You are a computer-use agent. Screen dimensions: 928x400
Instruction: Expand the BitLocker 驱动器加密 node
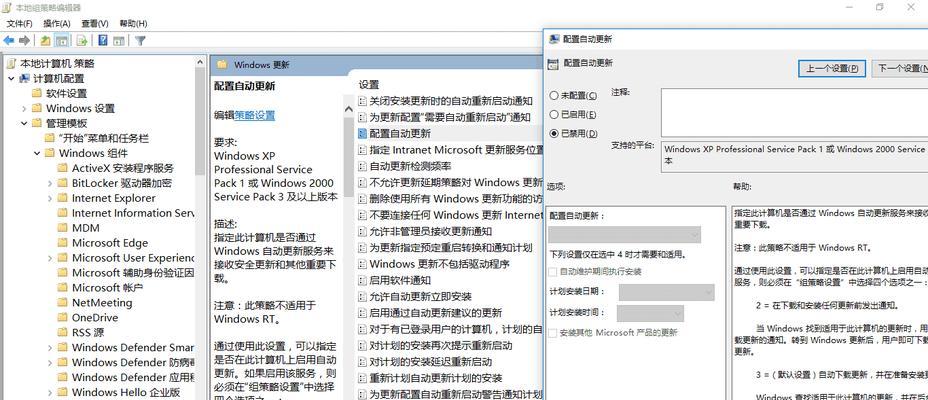(x=50, y=183)
